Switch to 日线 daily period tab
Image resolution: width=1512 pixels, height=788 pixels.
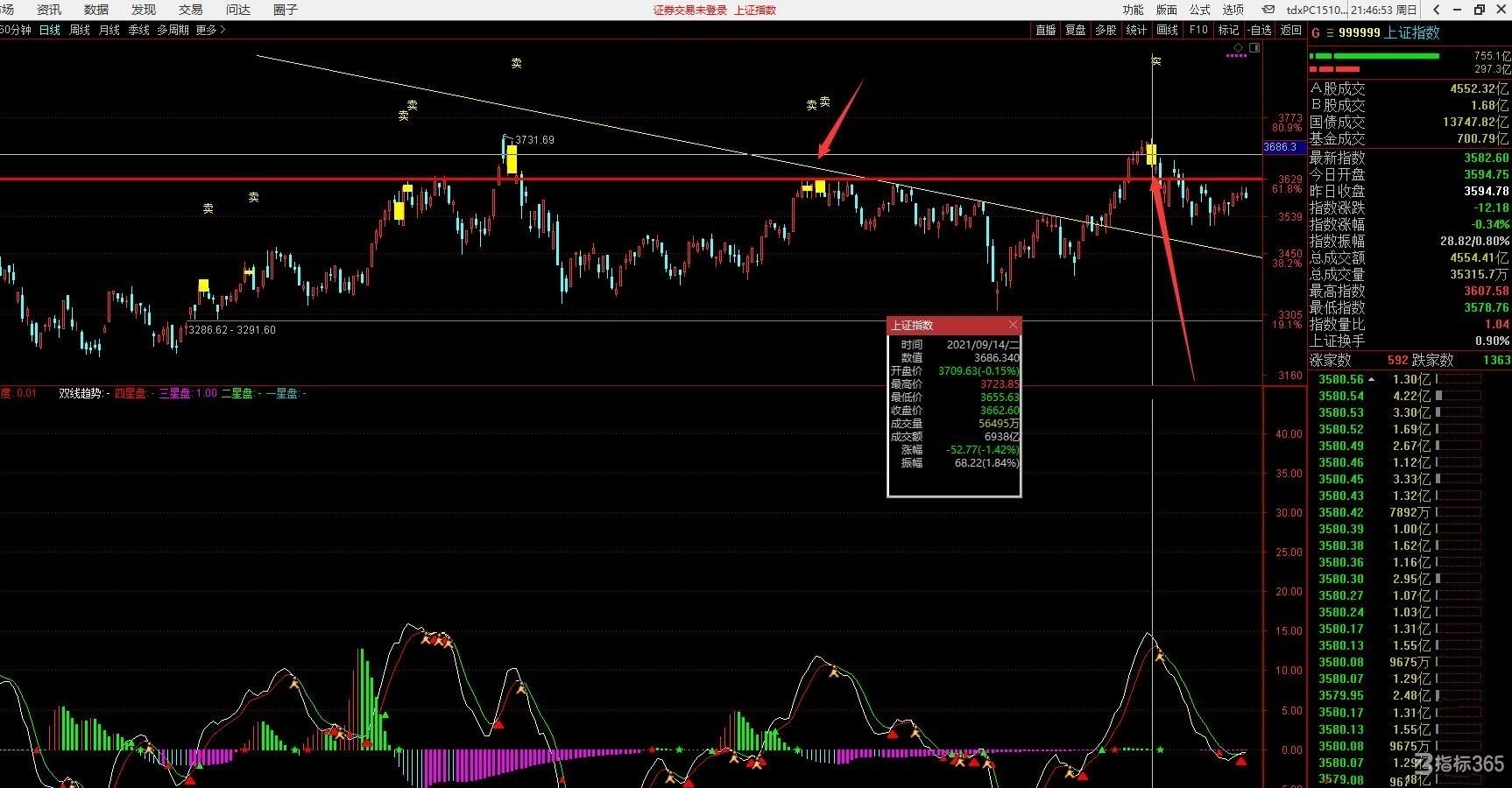(x=50, y=30)
